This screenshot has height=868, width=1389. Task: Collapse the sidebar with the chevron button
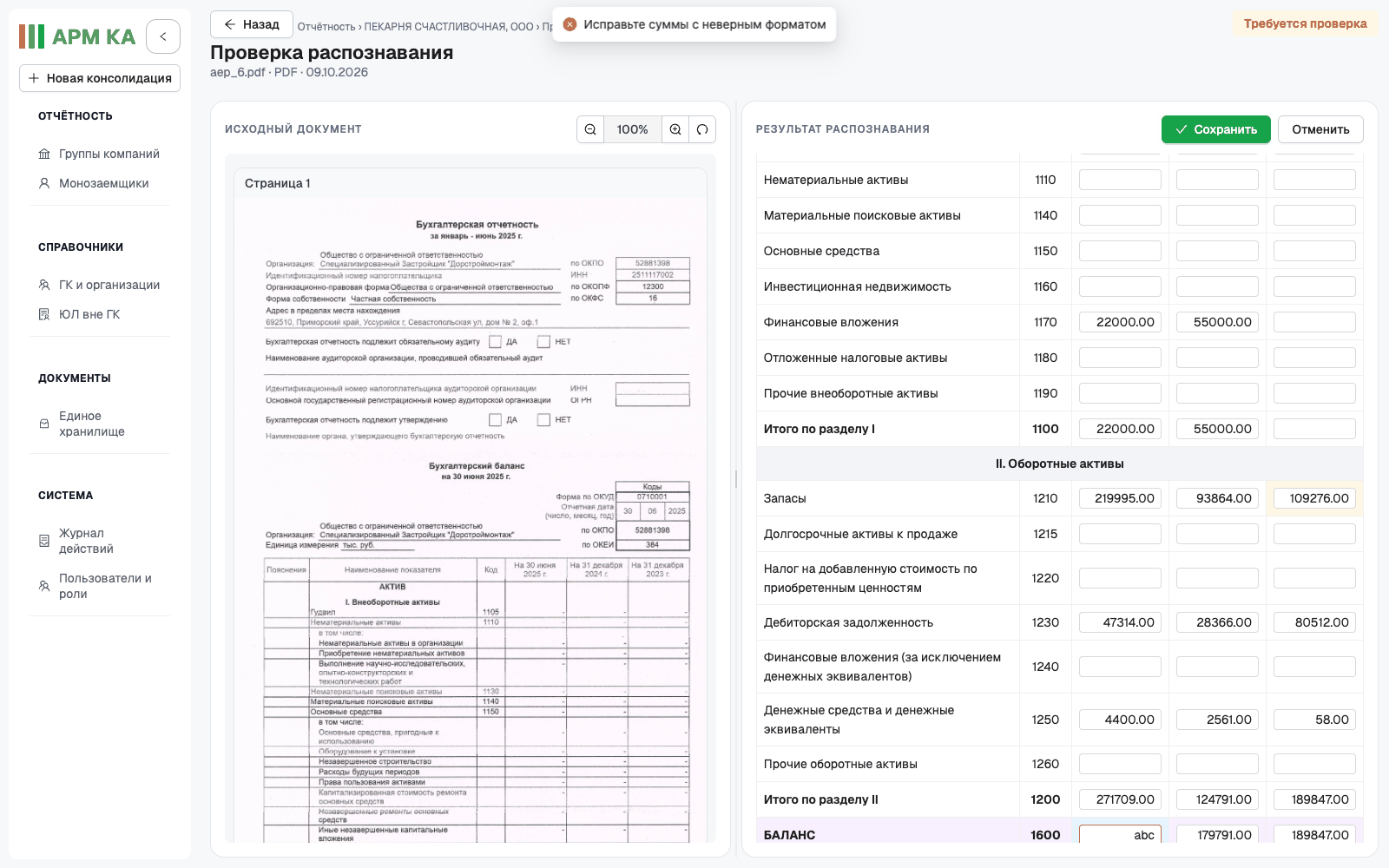(x=163, y=36)
